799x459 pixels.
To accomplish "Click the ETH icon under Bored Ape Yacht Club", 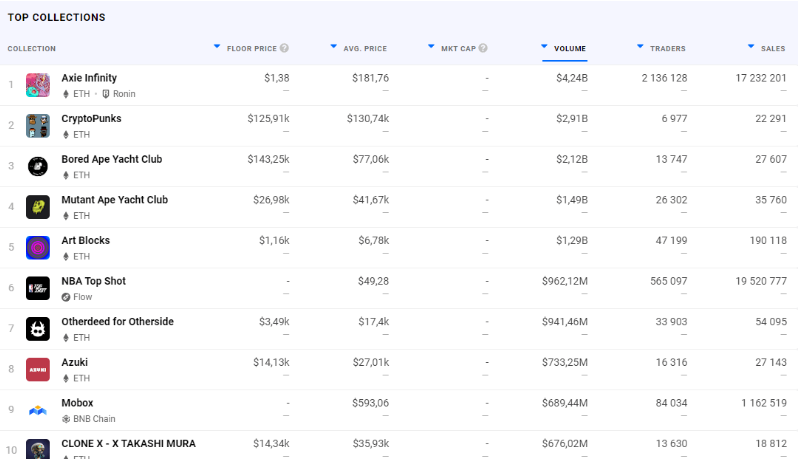I will (x=66, y=175).
